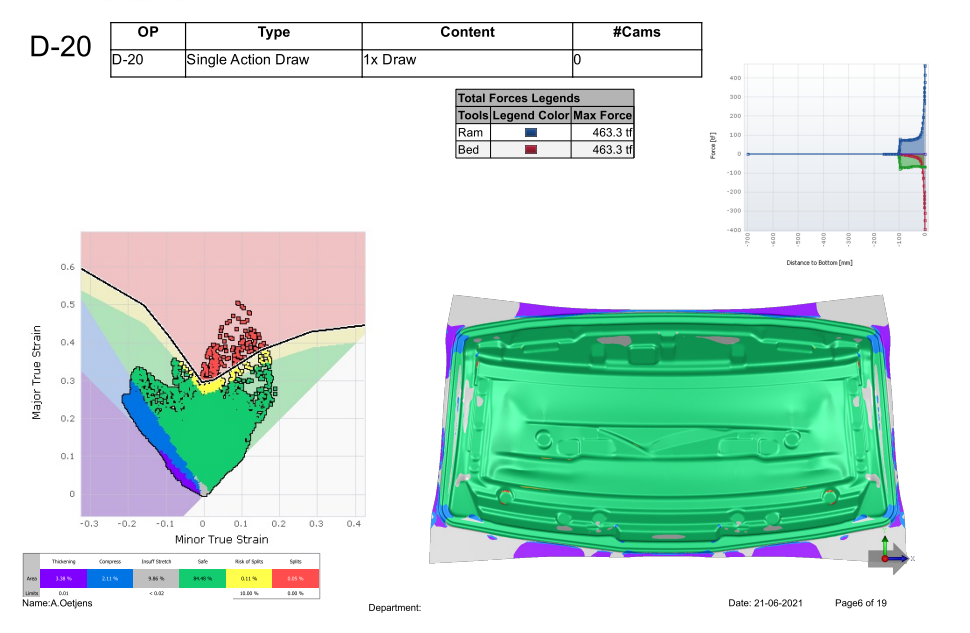
Task: Click the 'Distance to Bottom [mm]' axis label
Action: [819, 263]
